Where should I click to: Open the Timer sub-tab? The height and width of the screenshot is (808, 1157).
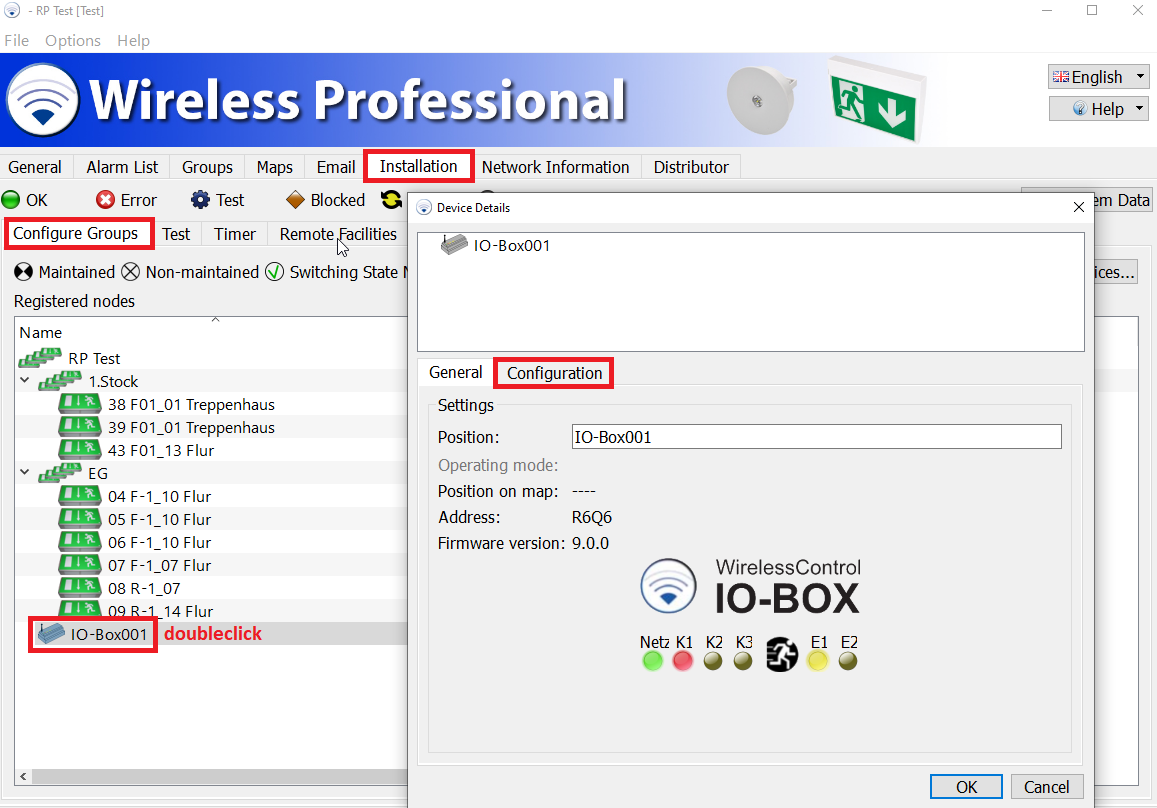235,234
